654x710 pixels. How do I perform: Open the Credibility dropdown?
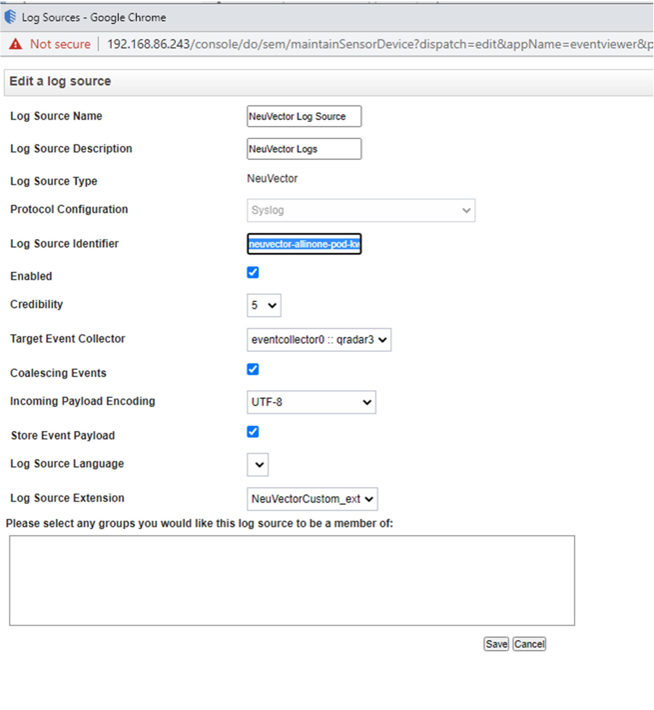264,305
